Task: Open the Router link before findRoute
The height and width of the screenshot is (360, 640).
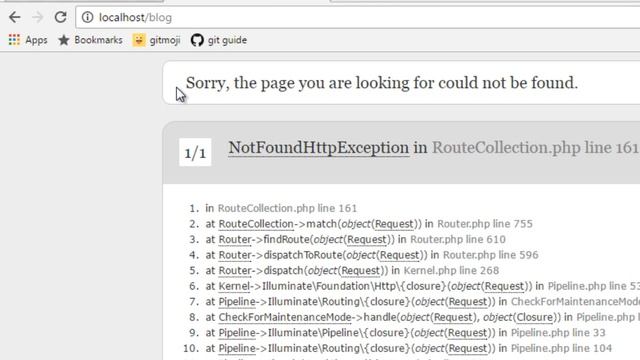Action: tap(235, 239)
